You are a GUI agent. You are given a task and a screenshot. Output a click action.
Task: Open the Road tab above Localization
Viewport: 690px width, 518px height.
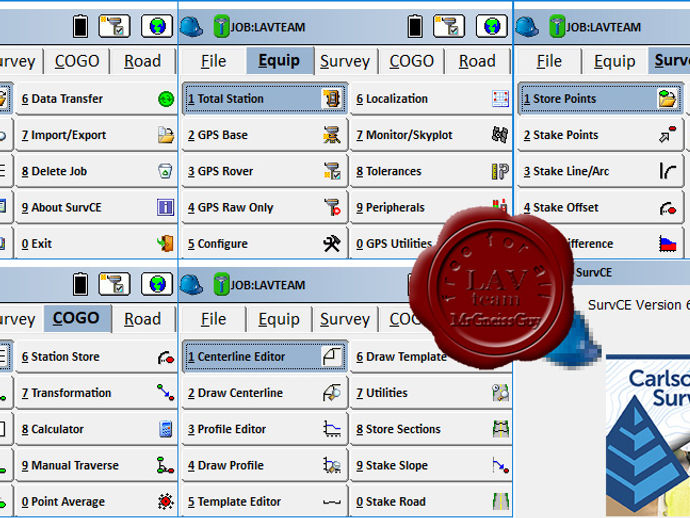pyautogui.click(x=477, y=61)
